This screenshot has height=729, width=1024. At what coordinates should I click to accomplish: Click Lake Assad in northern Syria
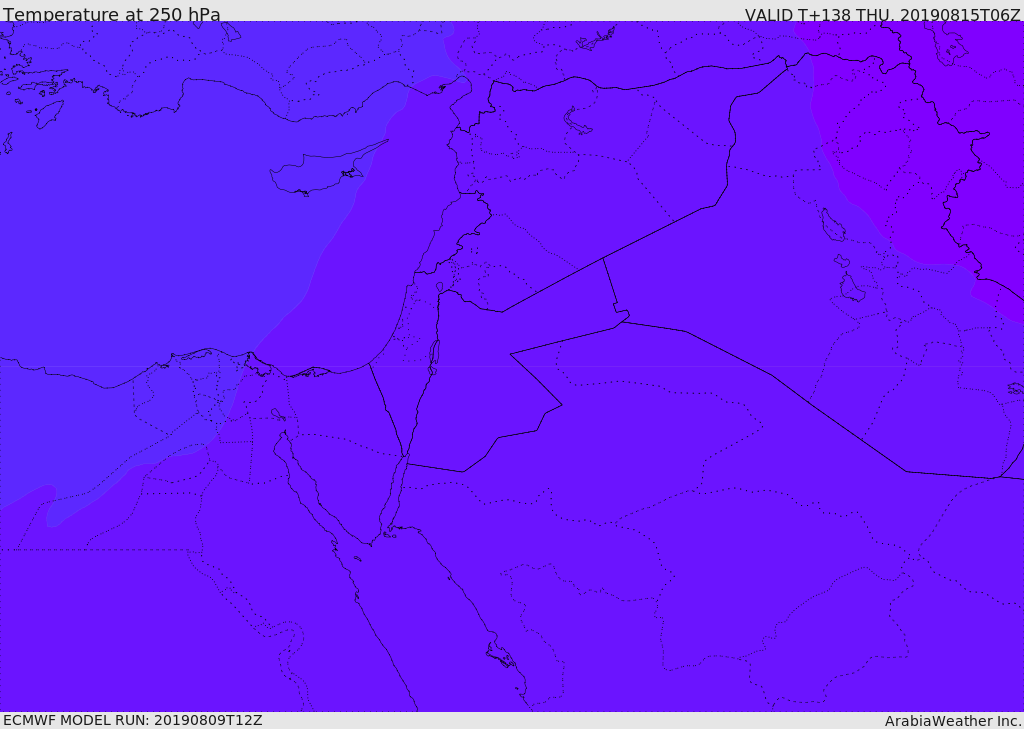click(x=577, y=121)
